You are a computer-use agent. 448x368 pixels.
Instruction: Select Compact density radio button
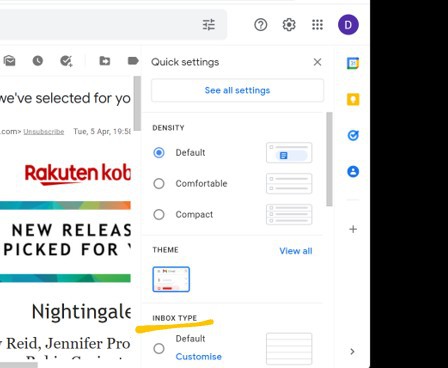coord(159,214)
